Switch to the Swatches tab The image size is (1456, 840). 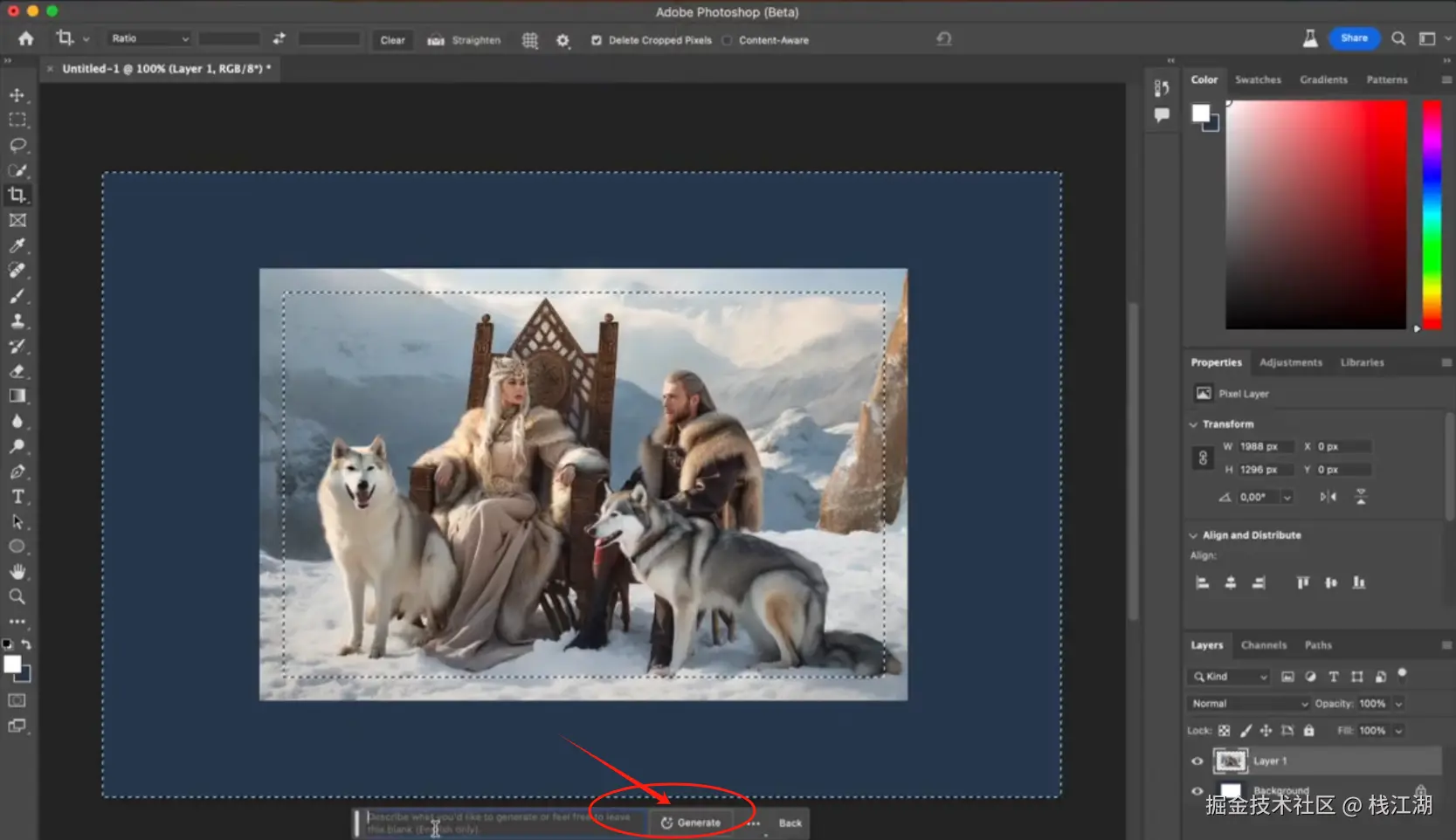pos(1258,79)
